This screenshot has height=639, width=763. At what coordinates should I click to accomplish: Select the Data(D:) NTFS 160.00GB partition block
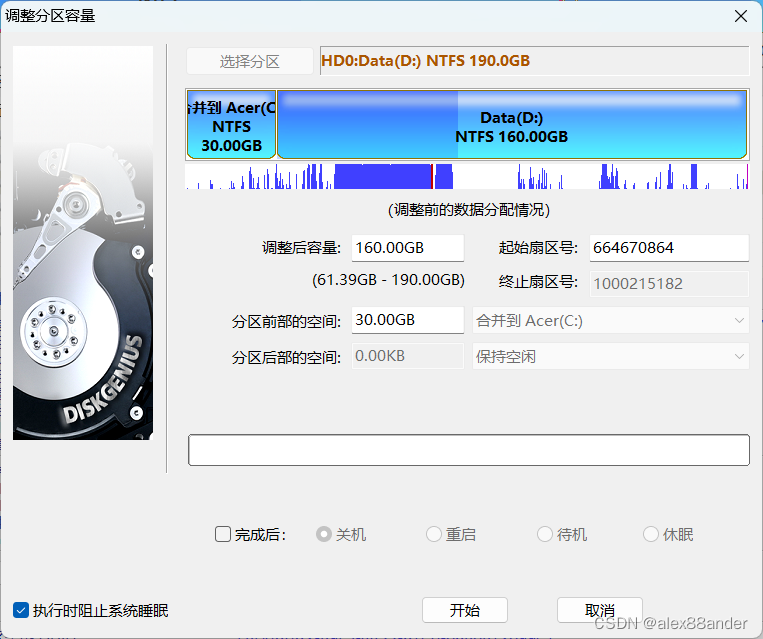coord(511,125)
